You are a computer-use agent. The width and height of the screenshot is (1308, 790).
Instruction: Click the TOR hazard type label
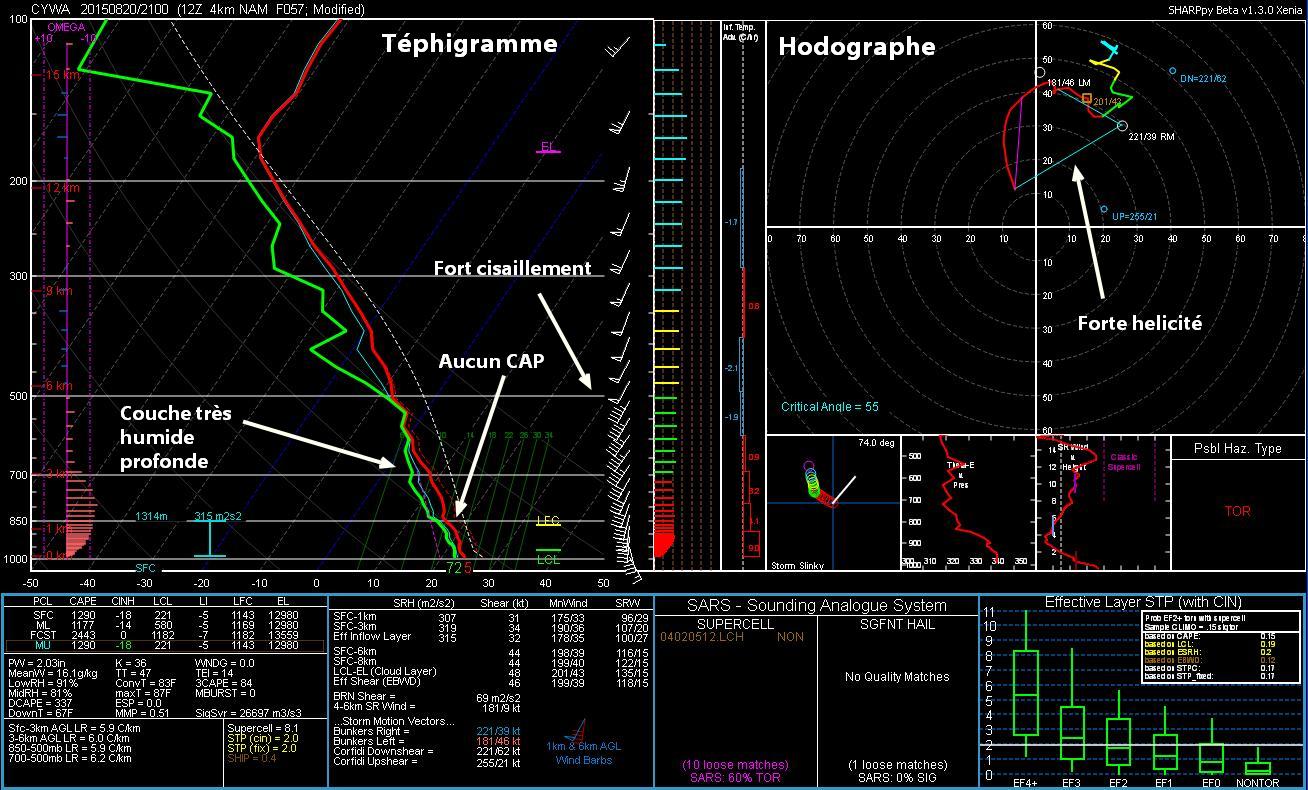[x=1237, y=511]
